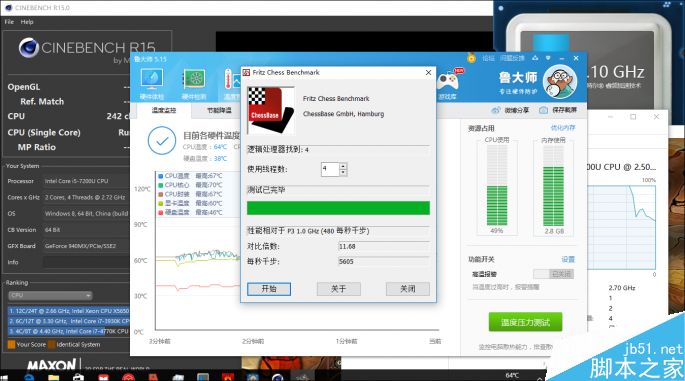Click 内存使用 meter showing 2.8 GB
This screenshot has height=381, width=685.
click(554, 186)
